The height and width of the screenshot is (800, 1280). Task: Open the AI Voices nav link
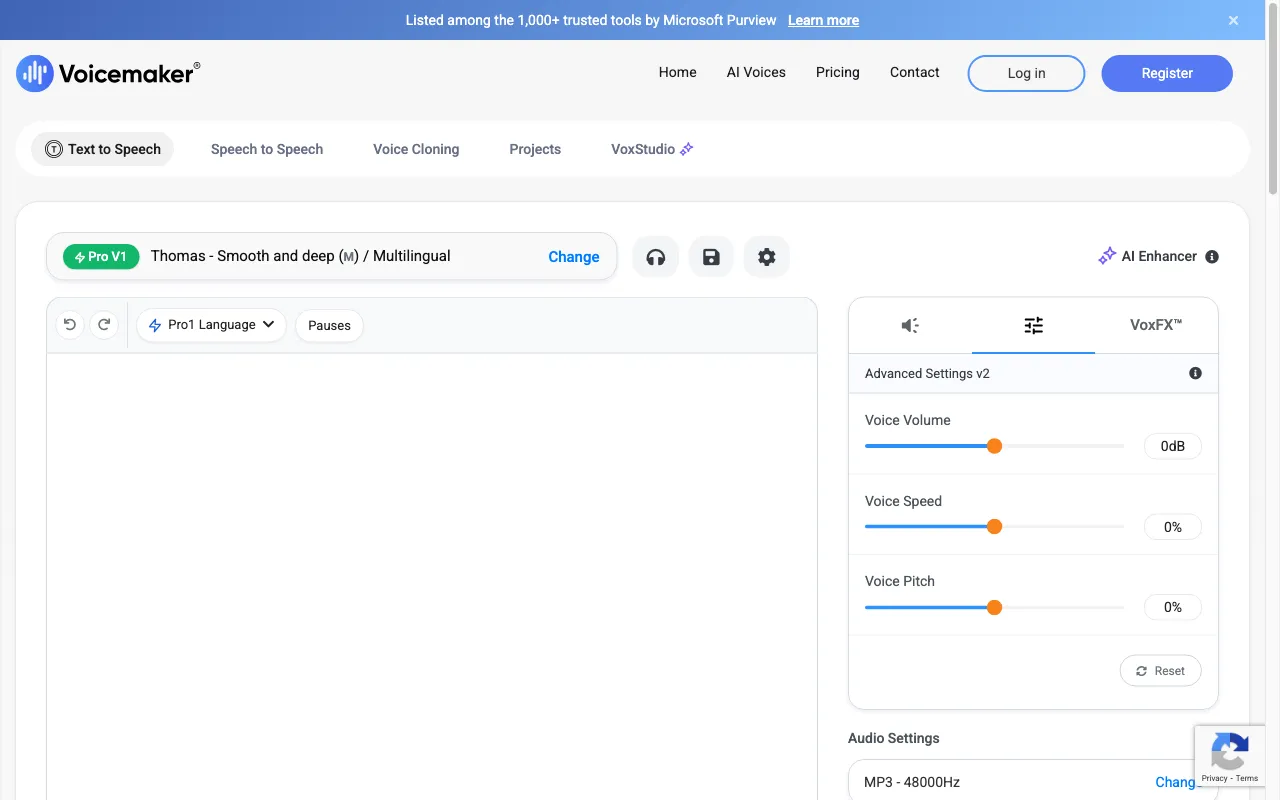click(756, 72)
